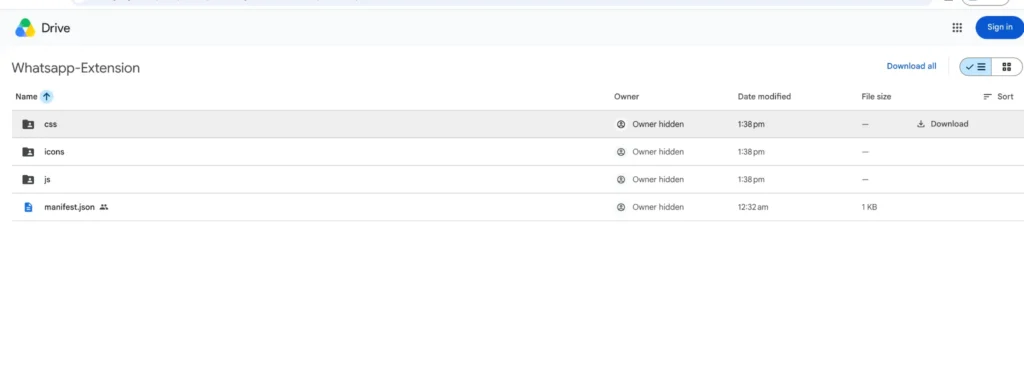This screenshot has height=374, width=1024.
Task: Open the manifest.json file name
Action: (x=69, y=207)
